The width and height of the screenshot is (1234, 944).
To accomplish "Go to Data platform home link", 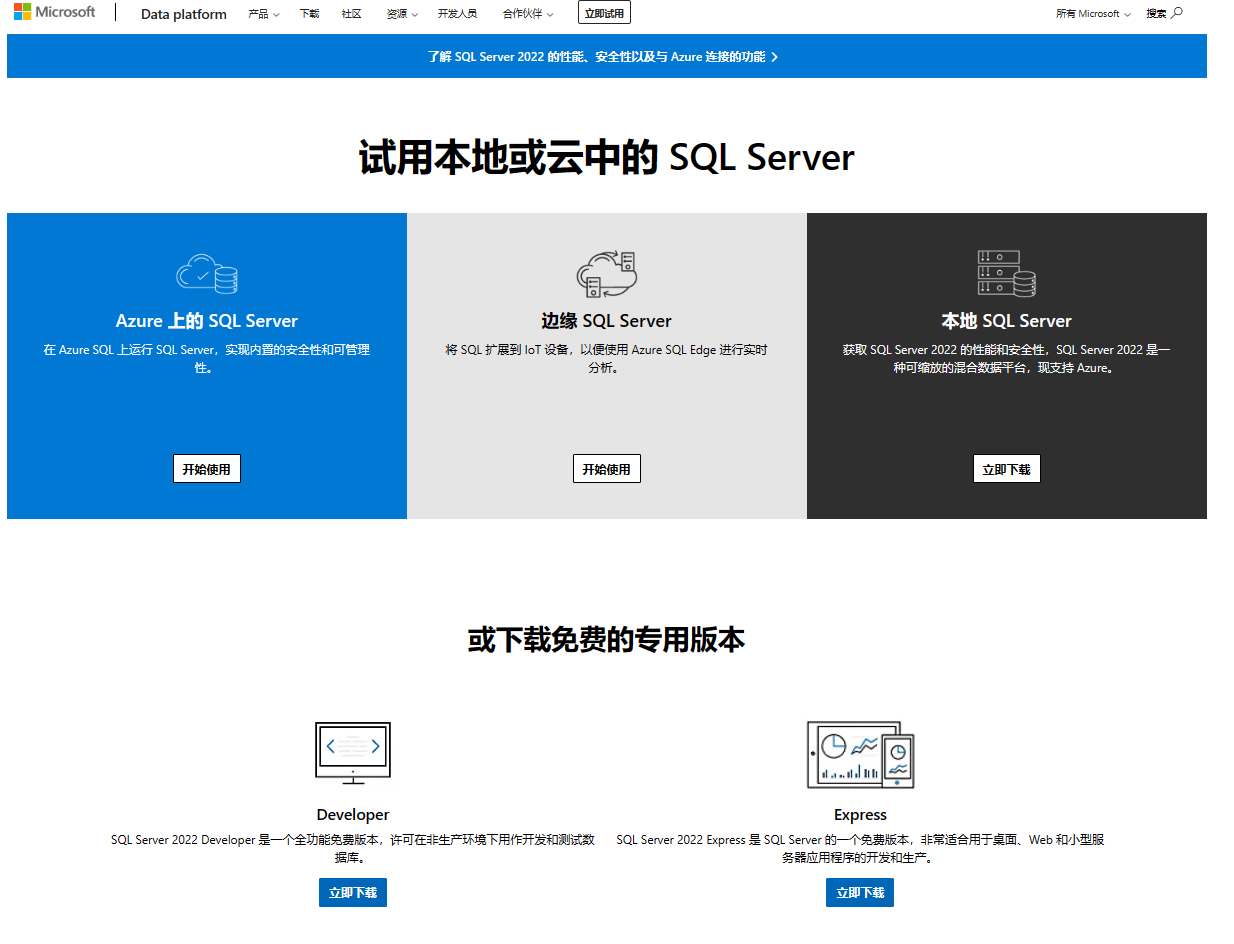I will tap(184, 14).
